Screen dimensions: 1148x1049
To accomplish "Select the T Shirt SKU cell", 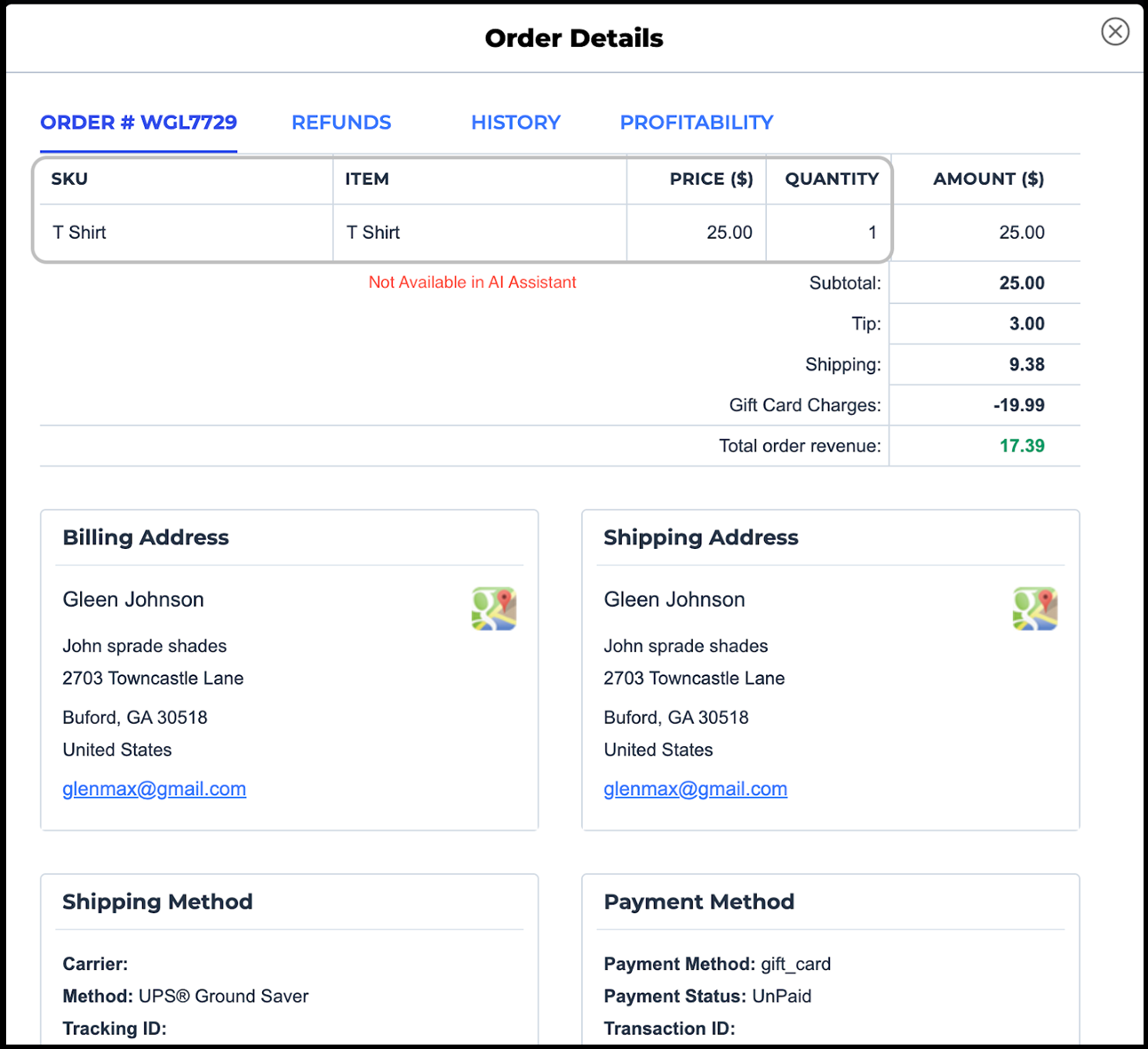I will tap(79, 233).
